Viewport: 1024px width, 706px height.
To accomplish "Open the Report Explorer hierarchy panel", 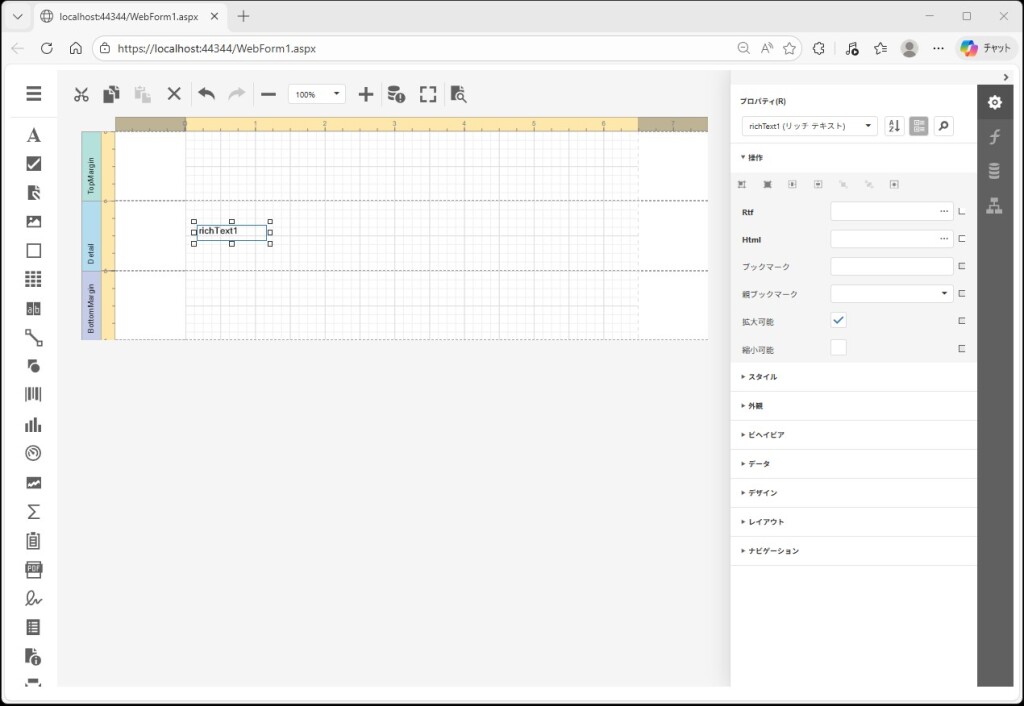I will (x=994, y=206).
